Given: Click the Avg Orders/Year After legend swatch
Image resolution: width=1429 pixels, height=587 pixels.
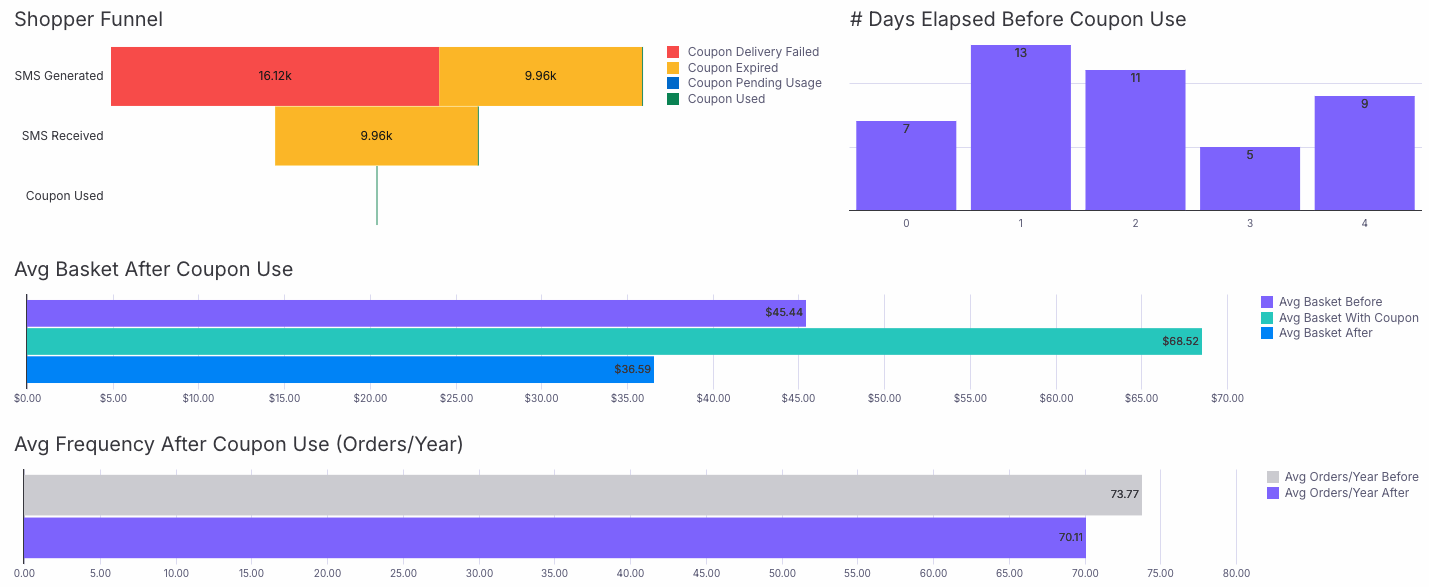Looking at the screenshot, I should click(1273, 493).
